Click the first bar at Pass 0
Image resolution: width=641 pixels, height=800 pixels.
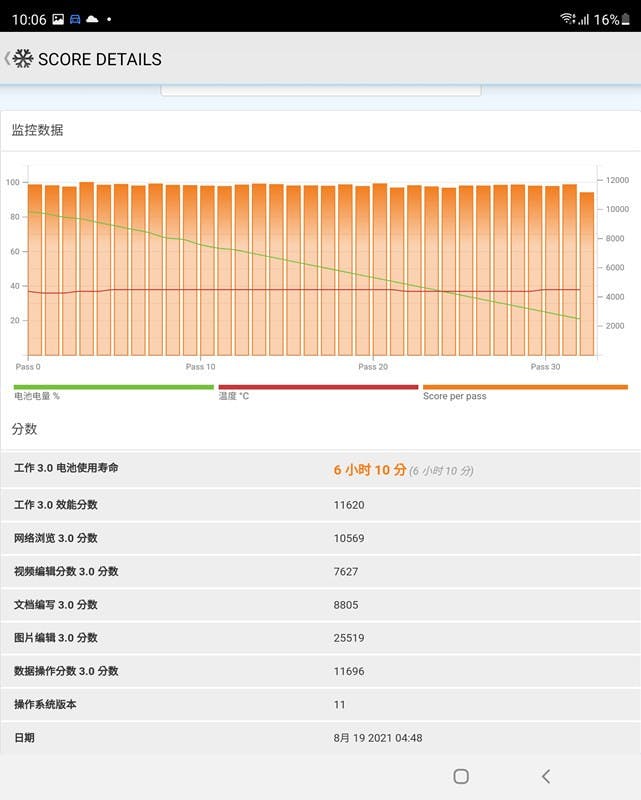click(35, 270)
